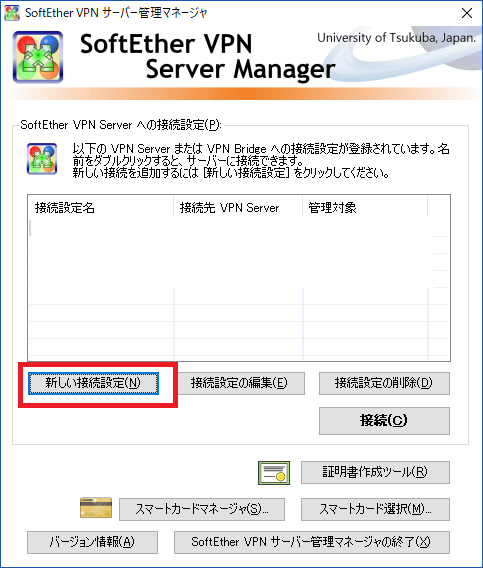Screen dimensions: 483x568
Task: Sort by 管理対象 column header
Action: (365, 208)
